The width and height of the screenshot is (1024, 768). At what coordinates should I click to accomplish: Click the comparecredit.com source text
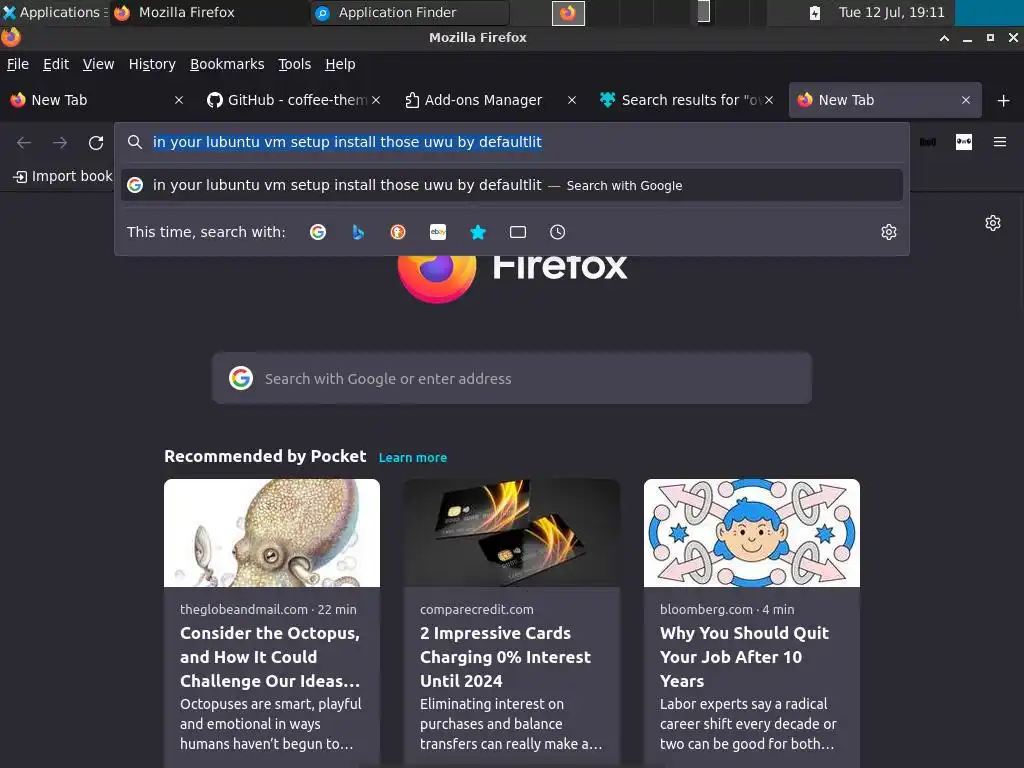[477, 609]
